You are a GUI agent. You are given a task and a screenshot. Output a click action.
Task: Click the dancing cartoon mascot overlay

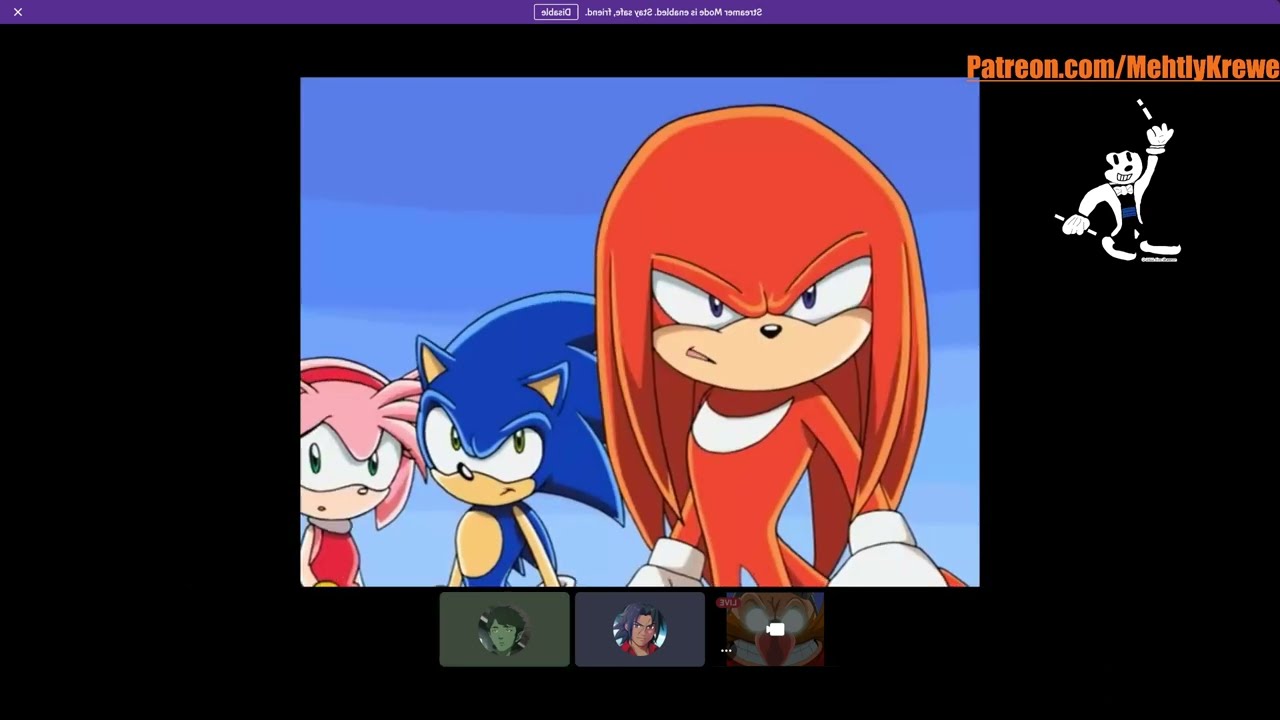[x=1120, y=181]
